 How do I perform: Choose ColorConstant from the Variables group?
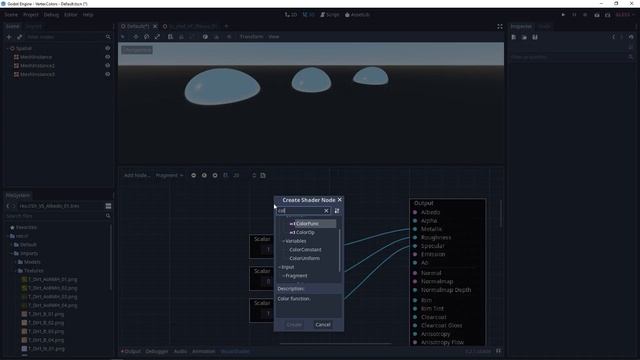point(305,250)
